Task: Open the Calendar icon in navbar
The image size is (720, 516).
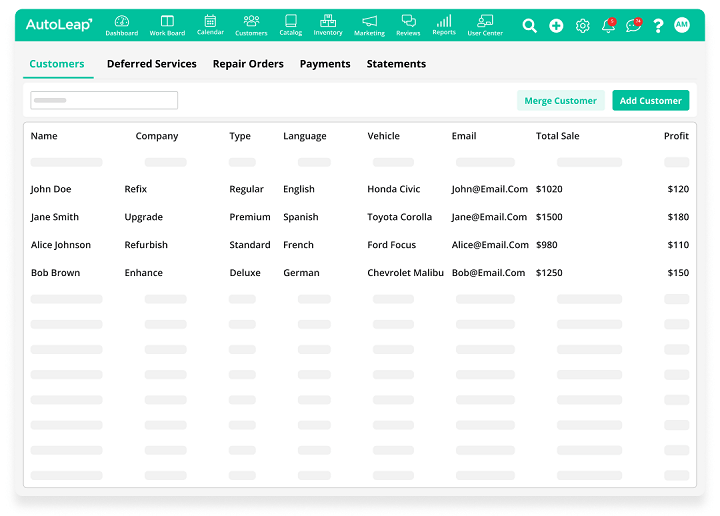Action: (210, 20)
